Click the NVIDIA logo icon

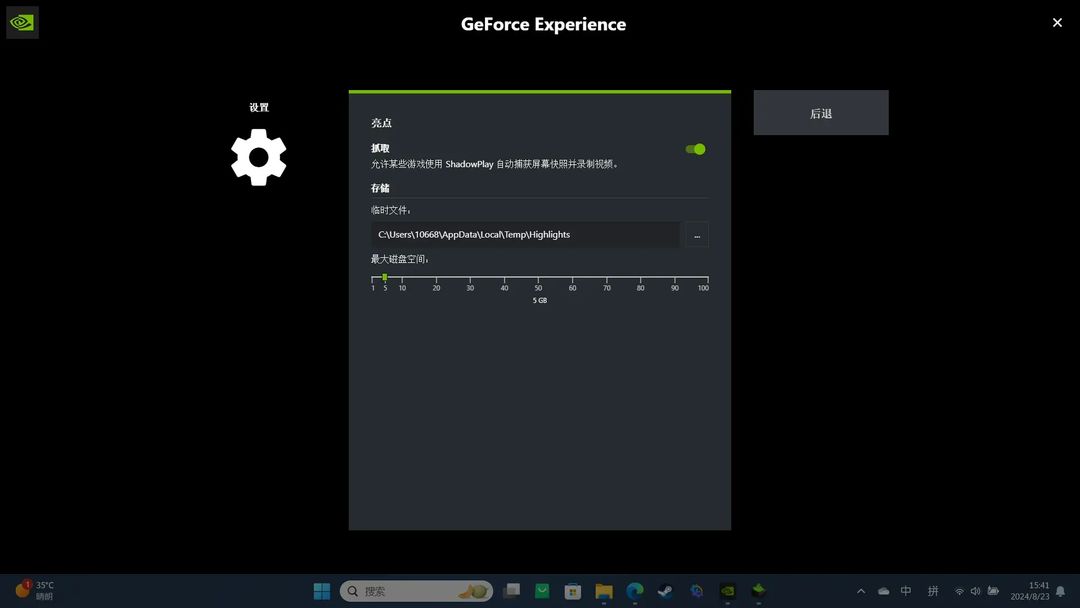(x=22, y=23)
